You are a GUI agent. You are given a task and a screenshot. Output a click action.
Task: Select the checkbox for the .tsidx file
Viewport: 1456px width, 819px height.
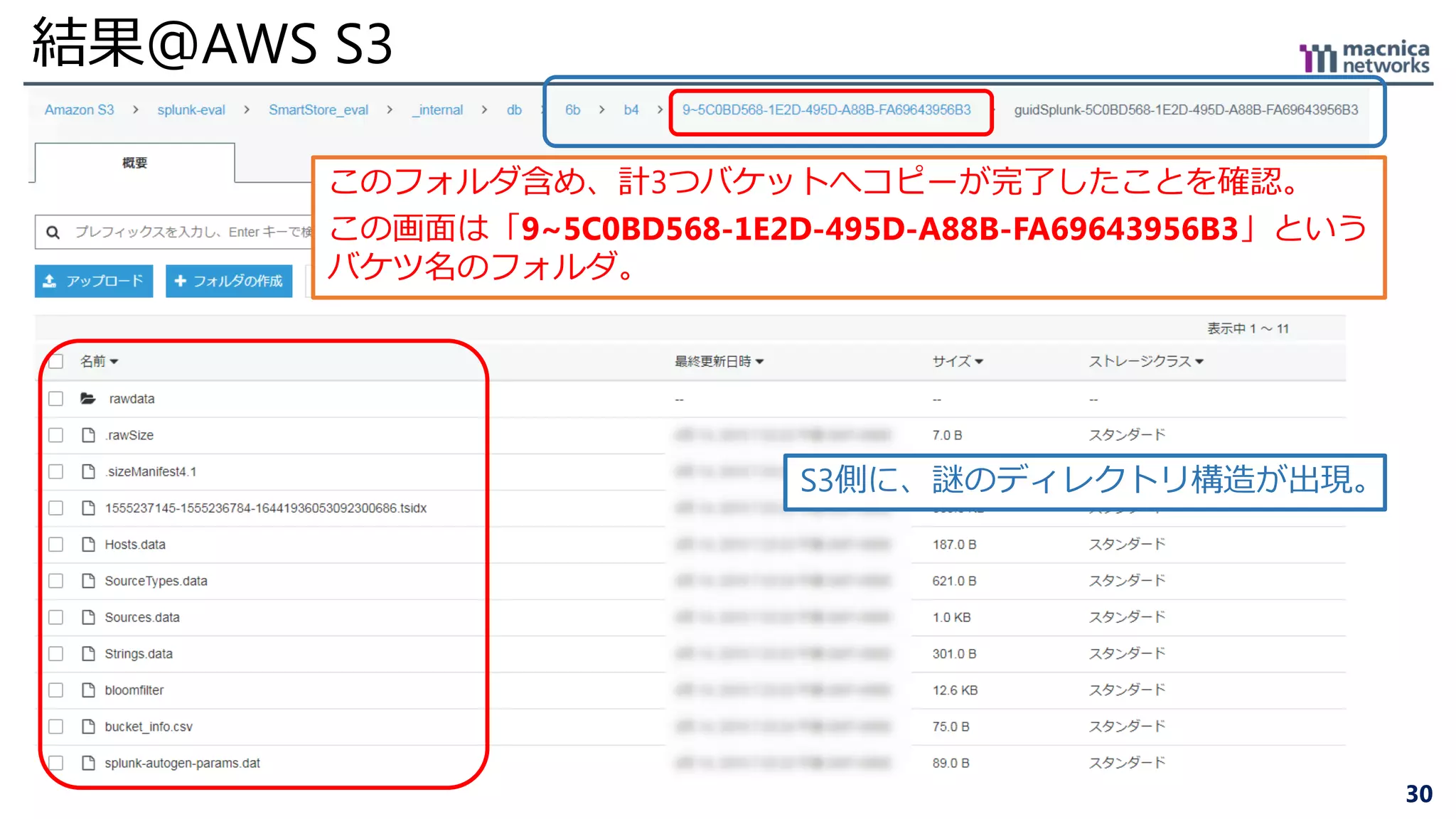[x=56, y=508]
